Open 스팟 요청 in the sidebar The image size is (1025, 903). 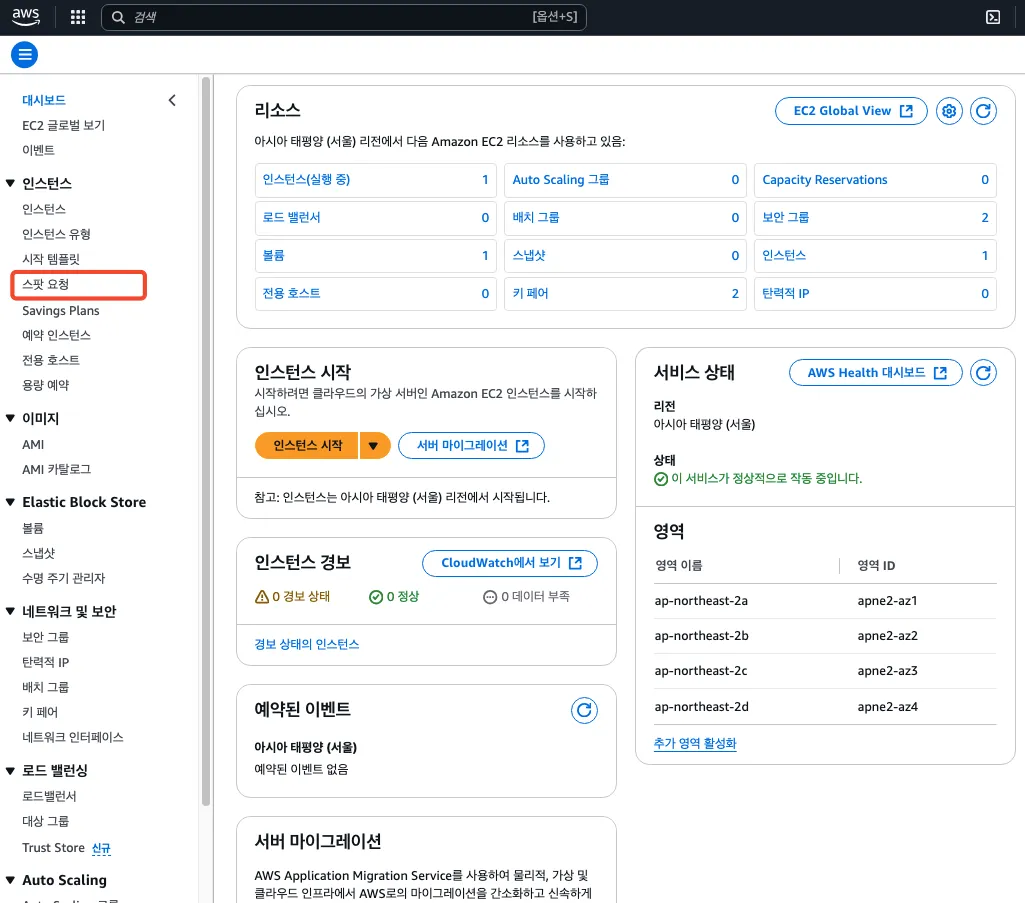45,284
